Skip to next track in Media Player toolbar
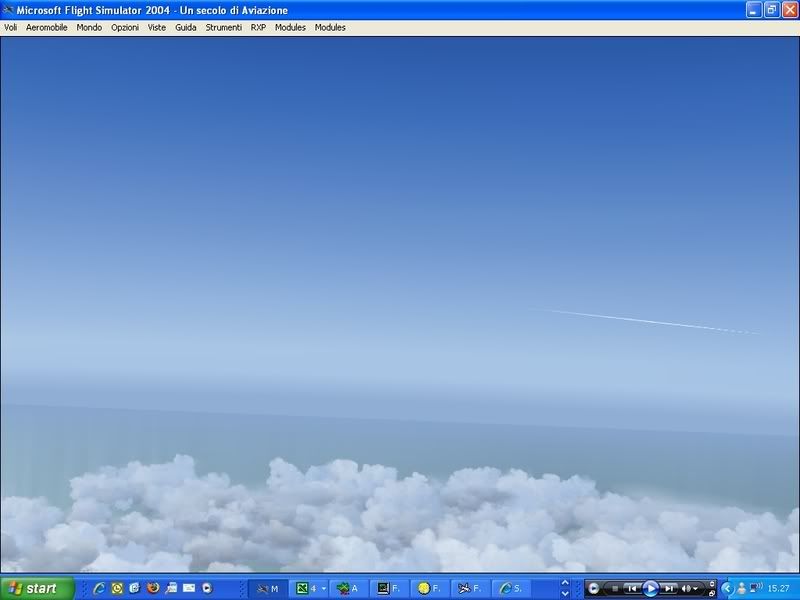The image size is (800, 600). (669, 588)
